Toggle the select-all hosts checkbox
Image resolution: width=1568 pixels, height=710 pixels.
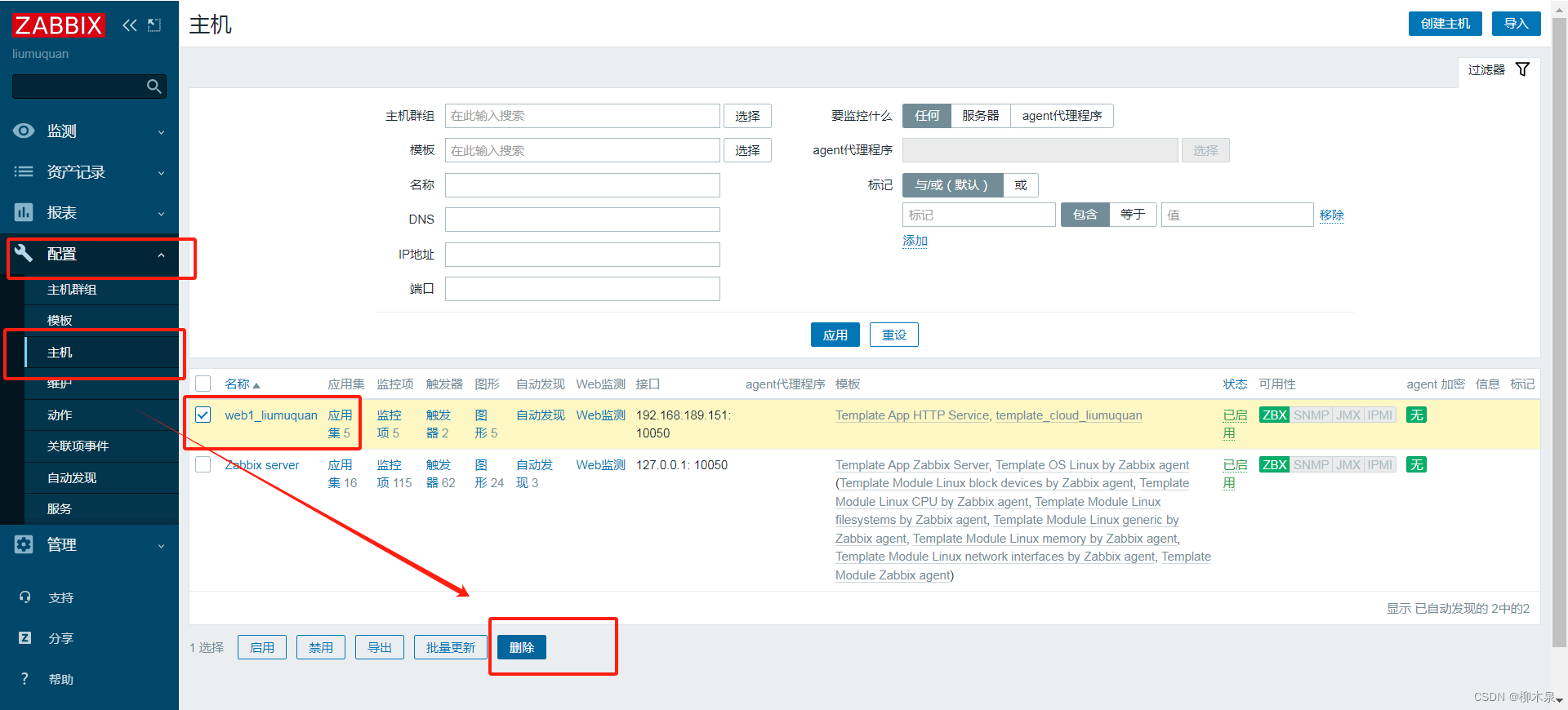(x=203, y=384)
